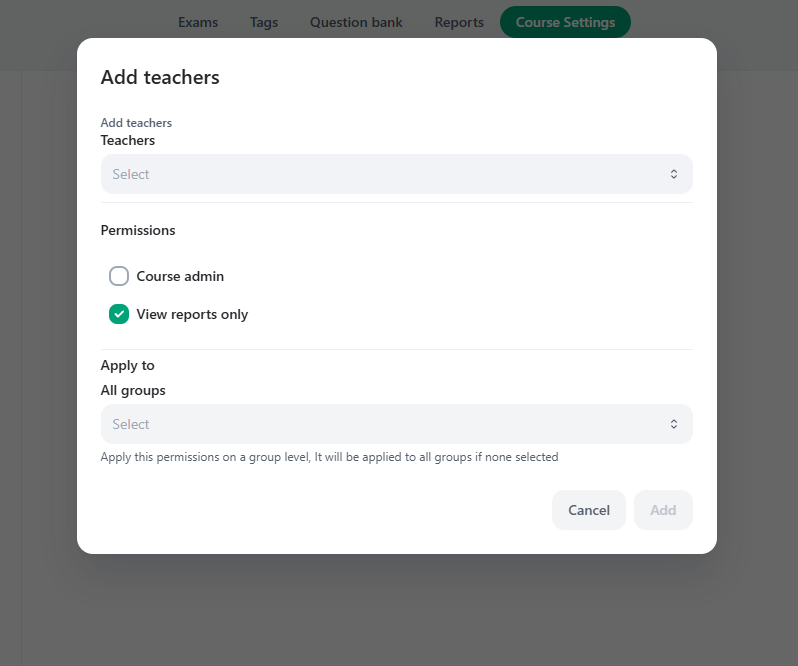Uncheck the View reports only checkbox
The height and width of the screenshot is (666, 798).
pyautogui.click(x=119, y=314)
